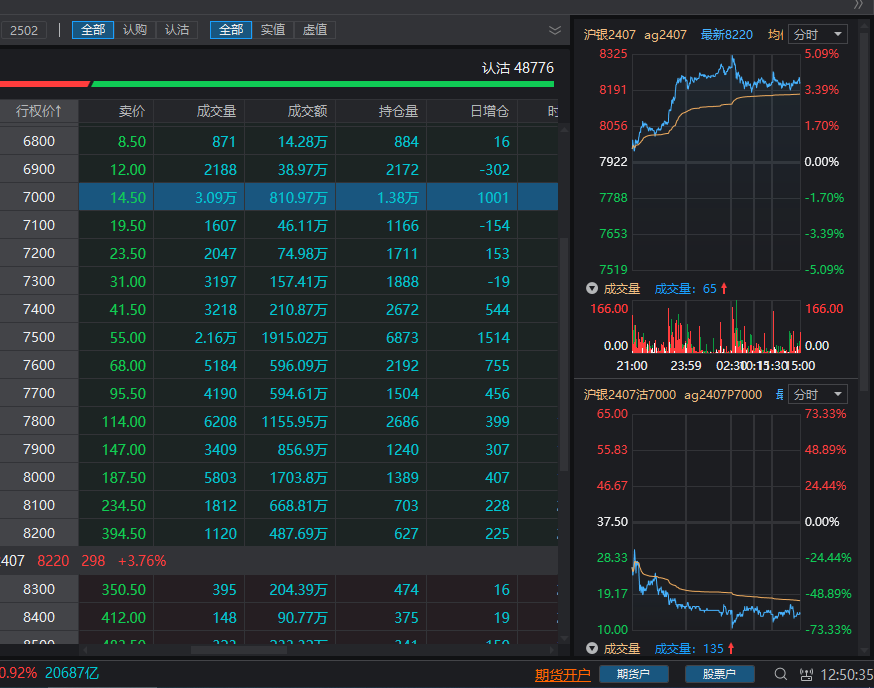Click the 12:50:35 clock display
Image resolution: width=874 pixels, height=688 pixels.
(x=847, y=675)
